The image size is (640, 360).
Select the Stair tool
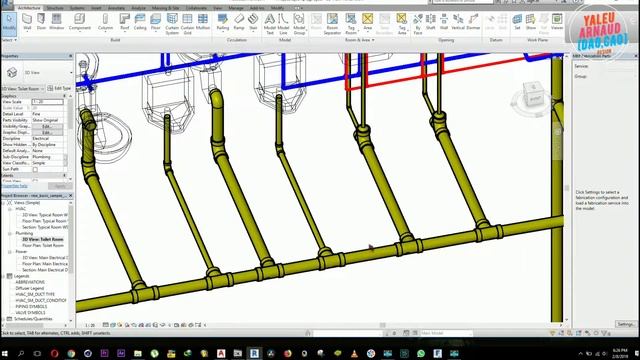pyautogui.click(x=253, y=22)
